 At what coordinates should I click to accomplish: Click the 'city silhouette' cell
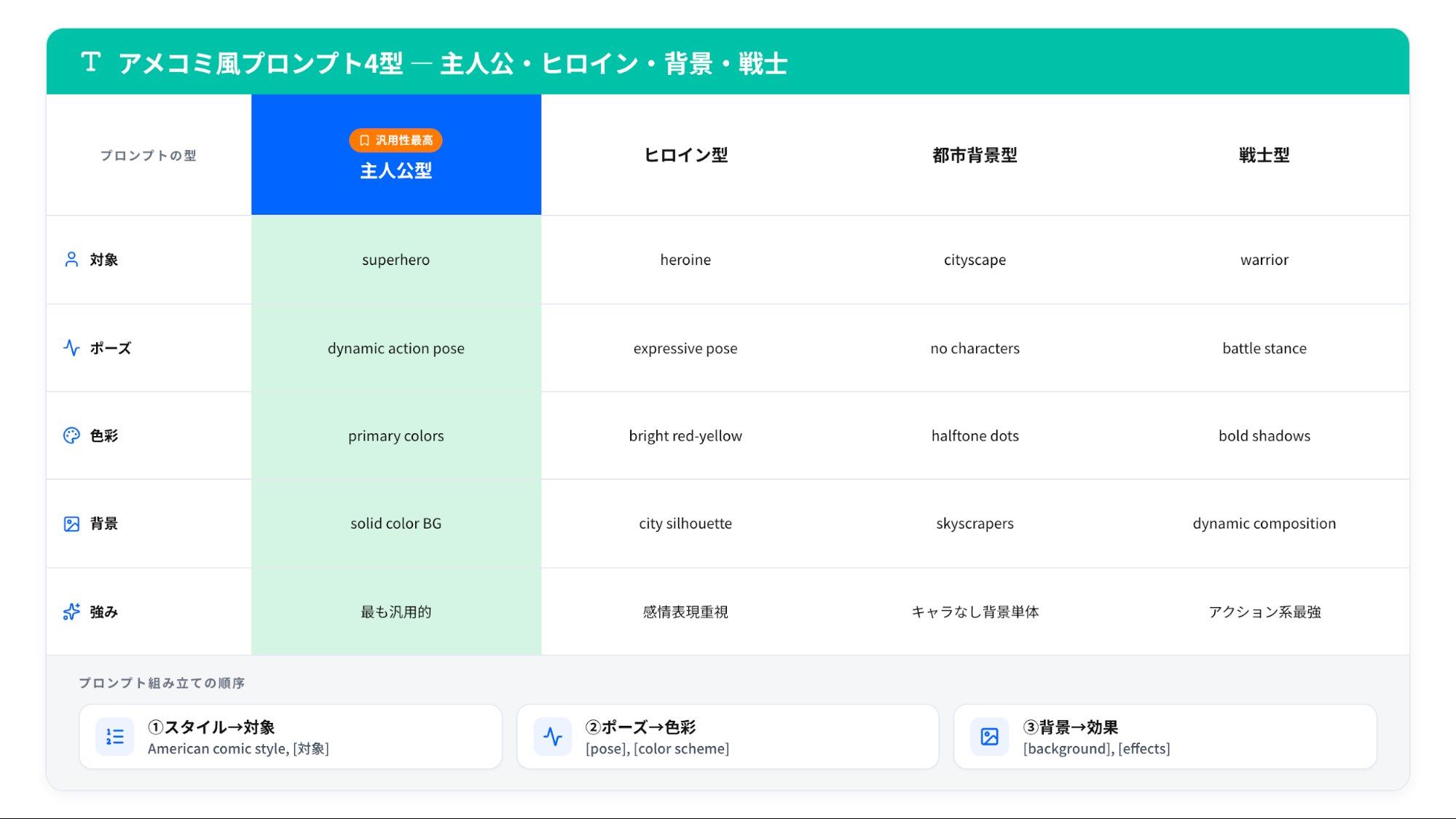685,523
